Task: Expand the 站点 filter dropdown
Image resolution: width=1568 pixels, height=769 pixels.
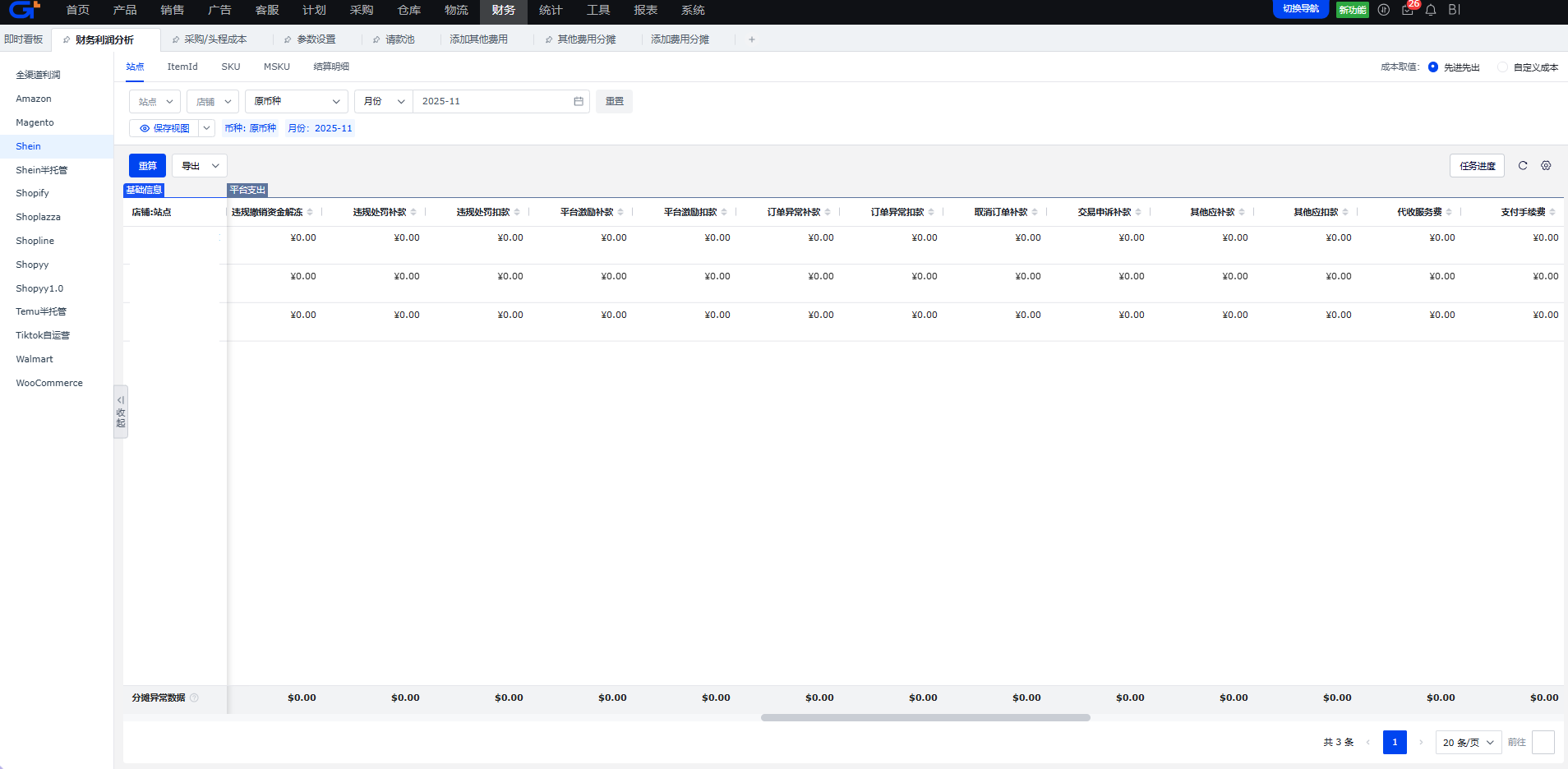Action: tap(154, 102)
